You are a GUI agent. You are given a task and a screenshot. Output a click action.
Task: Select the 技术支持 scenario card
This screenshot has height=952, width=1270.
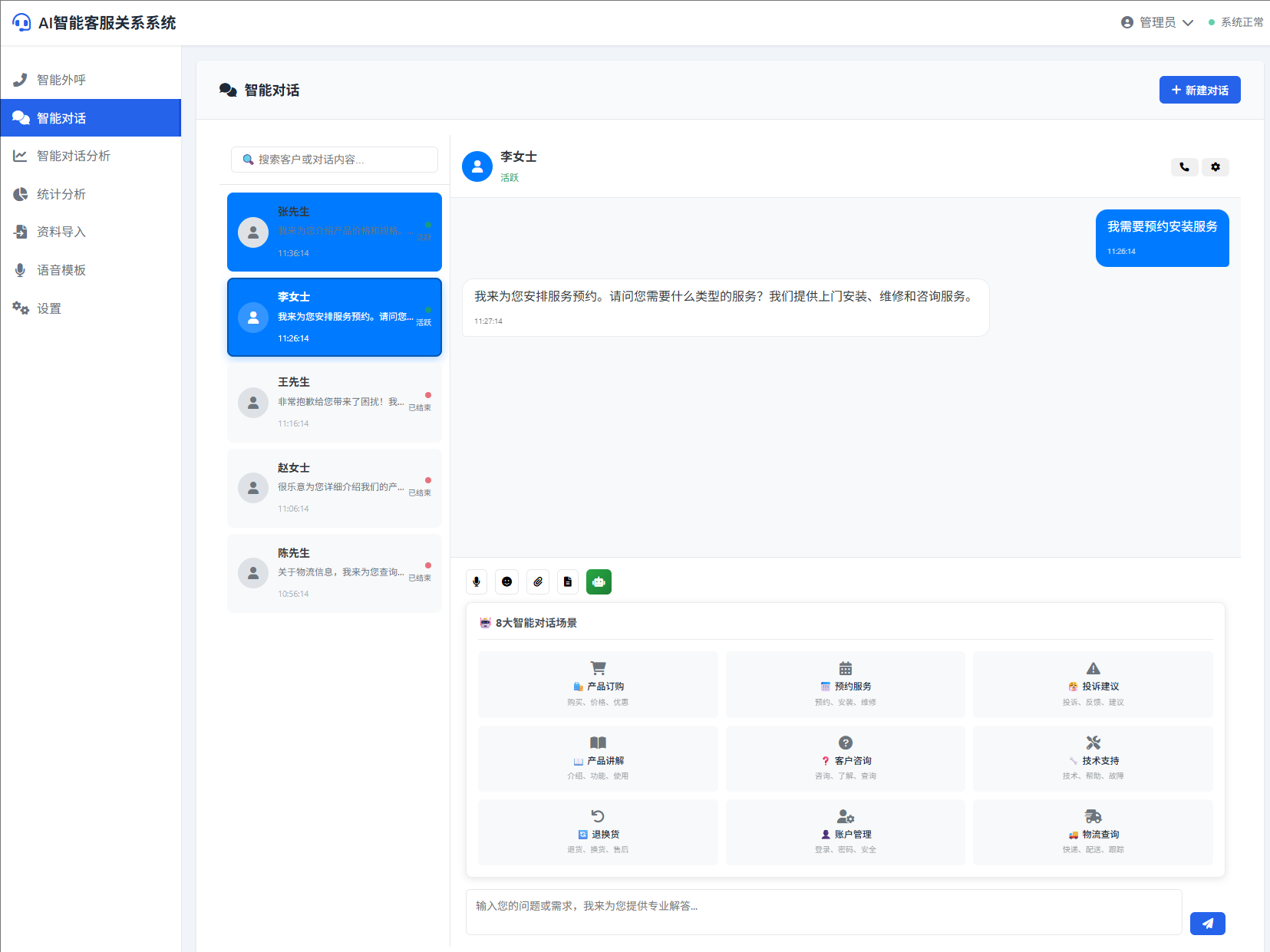point(1093,759)
